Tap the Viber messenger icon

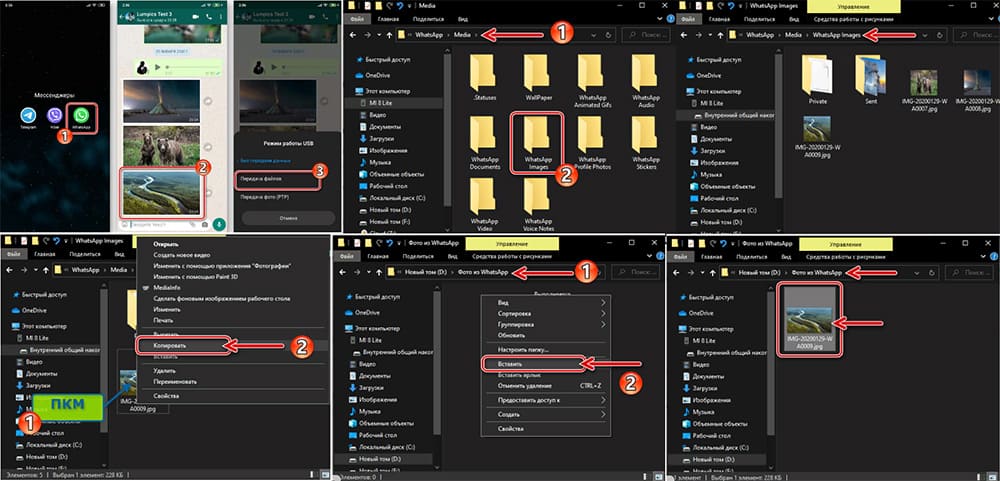(53, 118)
